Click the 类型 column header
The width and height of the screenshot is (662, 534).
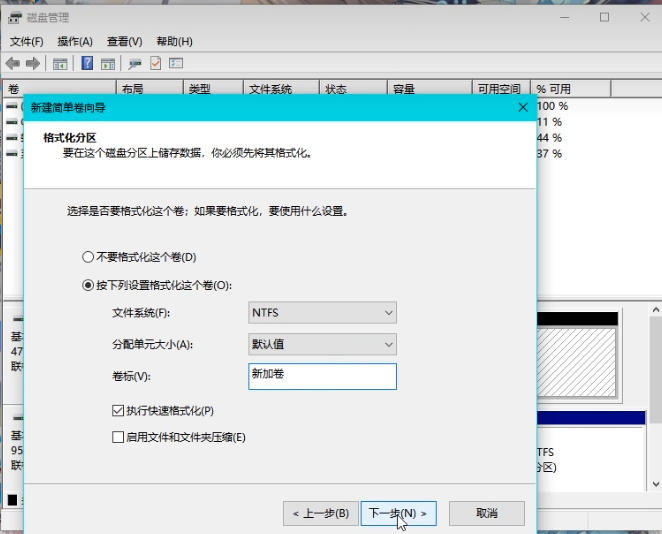click(x=214, y=89)
